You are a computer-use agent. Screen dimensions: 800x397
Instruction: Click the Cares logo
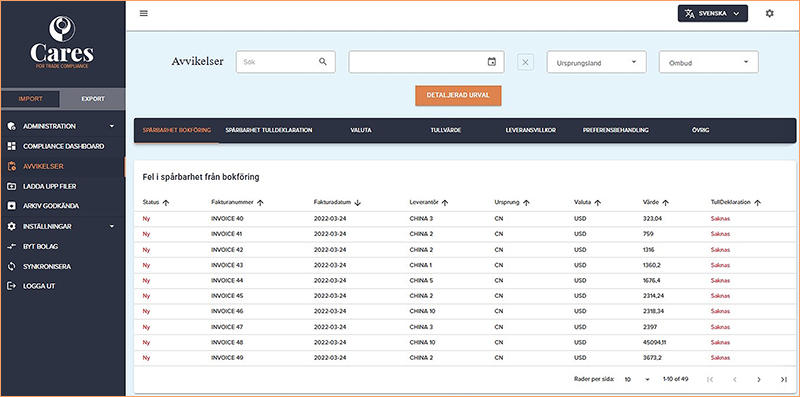[x=62, y=42]
